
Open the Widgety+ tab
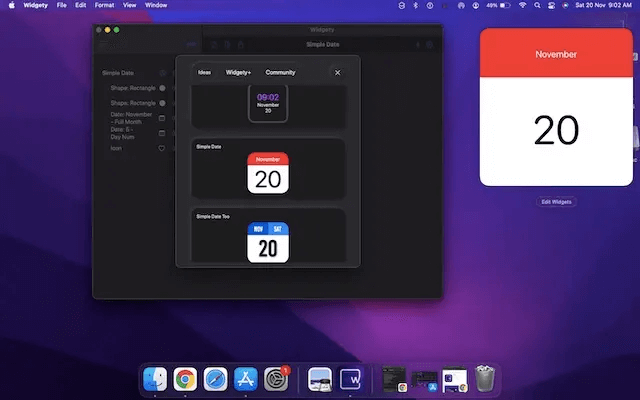[x=238, y=72]
